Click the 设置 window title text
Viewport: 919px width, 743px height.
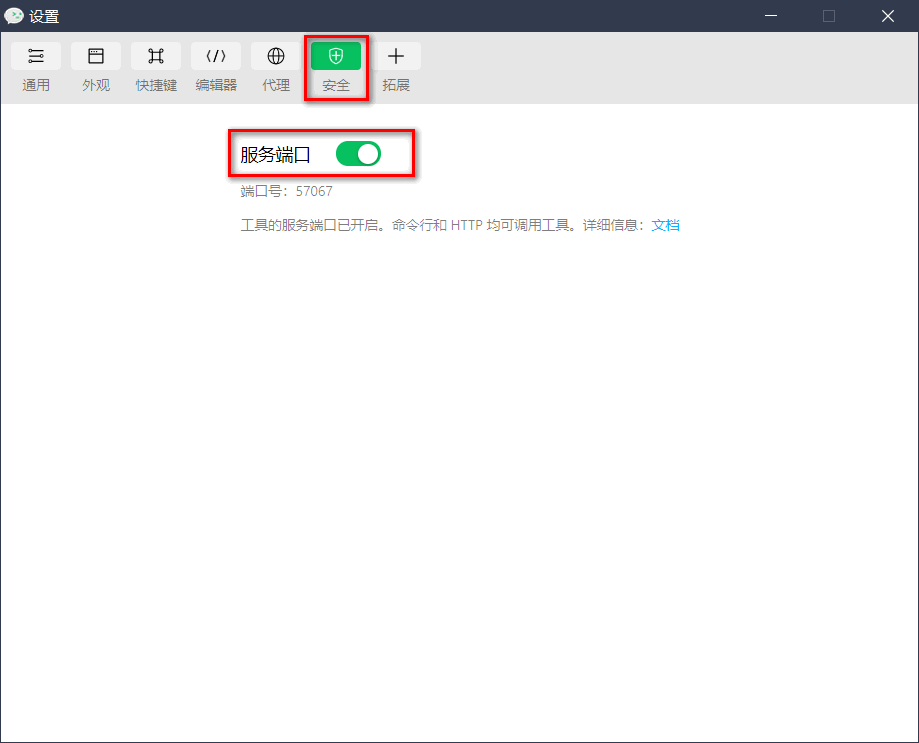pyautogui.click(x=44, y=16)
